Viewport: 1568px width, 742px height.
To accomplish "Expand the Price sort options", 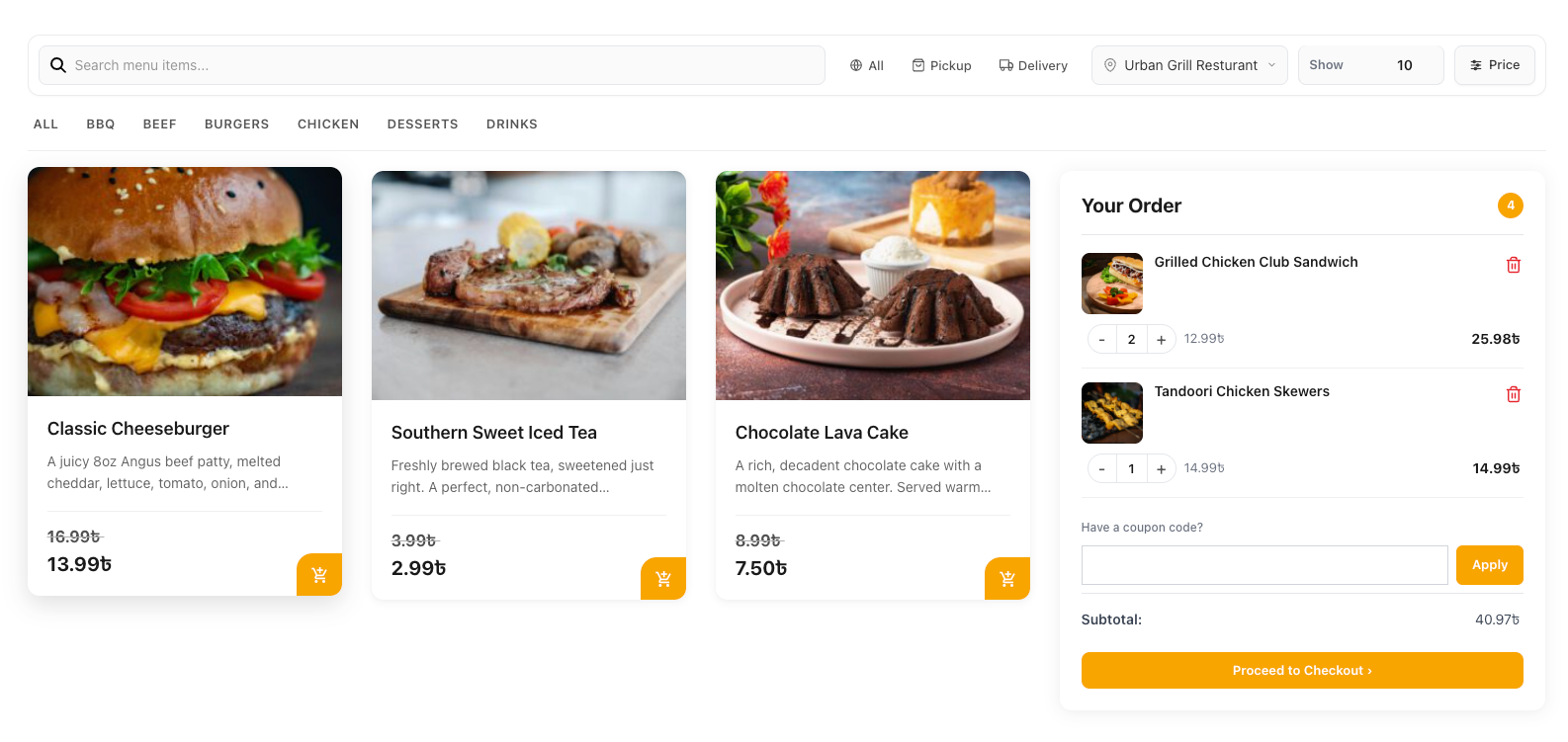I will (1494, 64).
